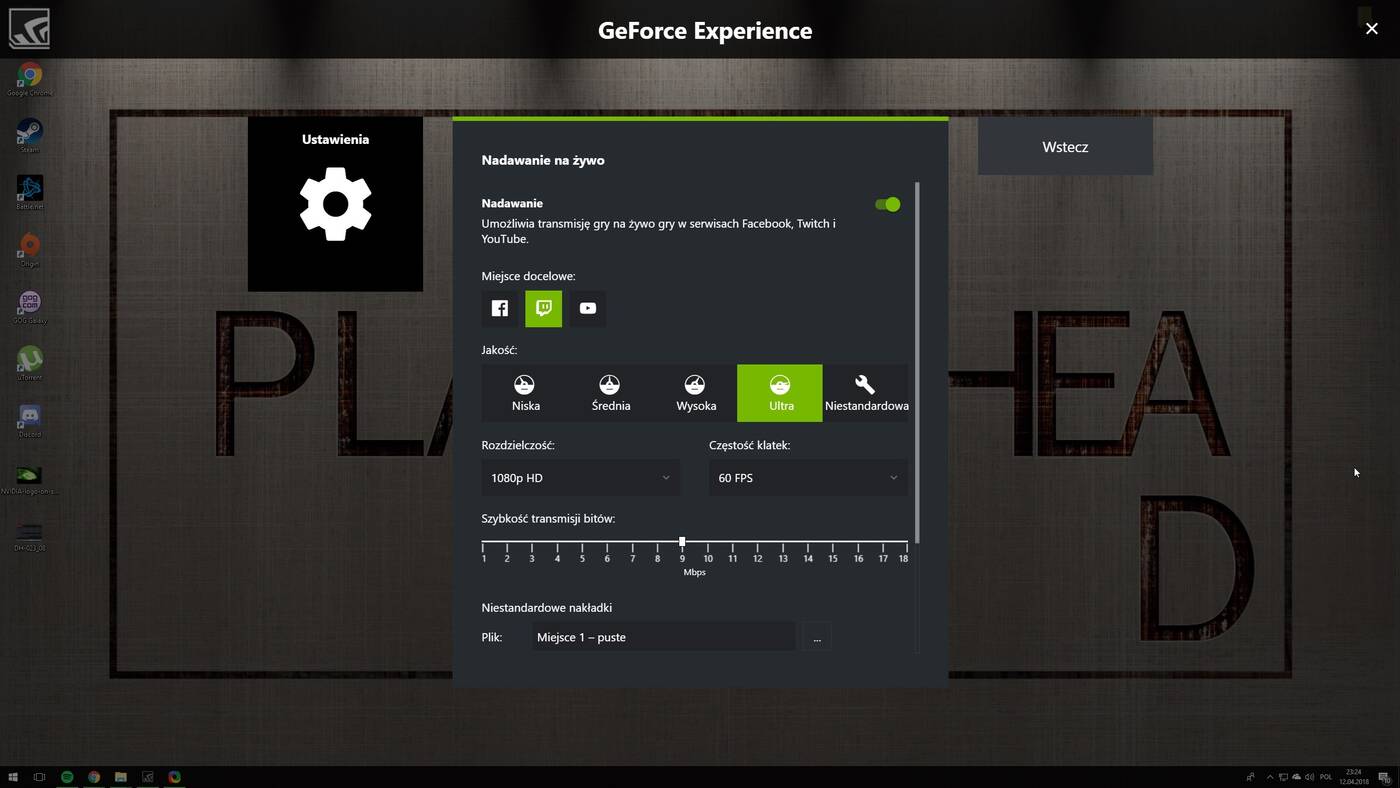The image size is (1400, 788).
Task: Select Twitch as broadcast destination
Action: click(x=544, y=308)
